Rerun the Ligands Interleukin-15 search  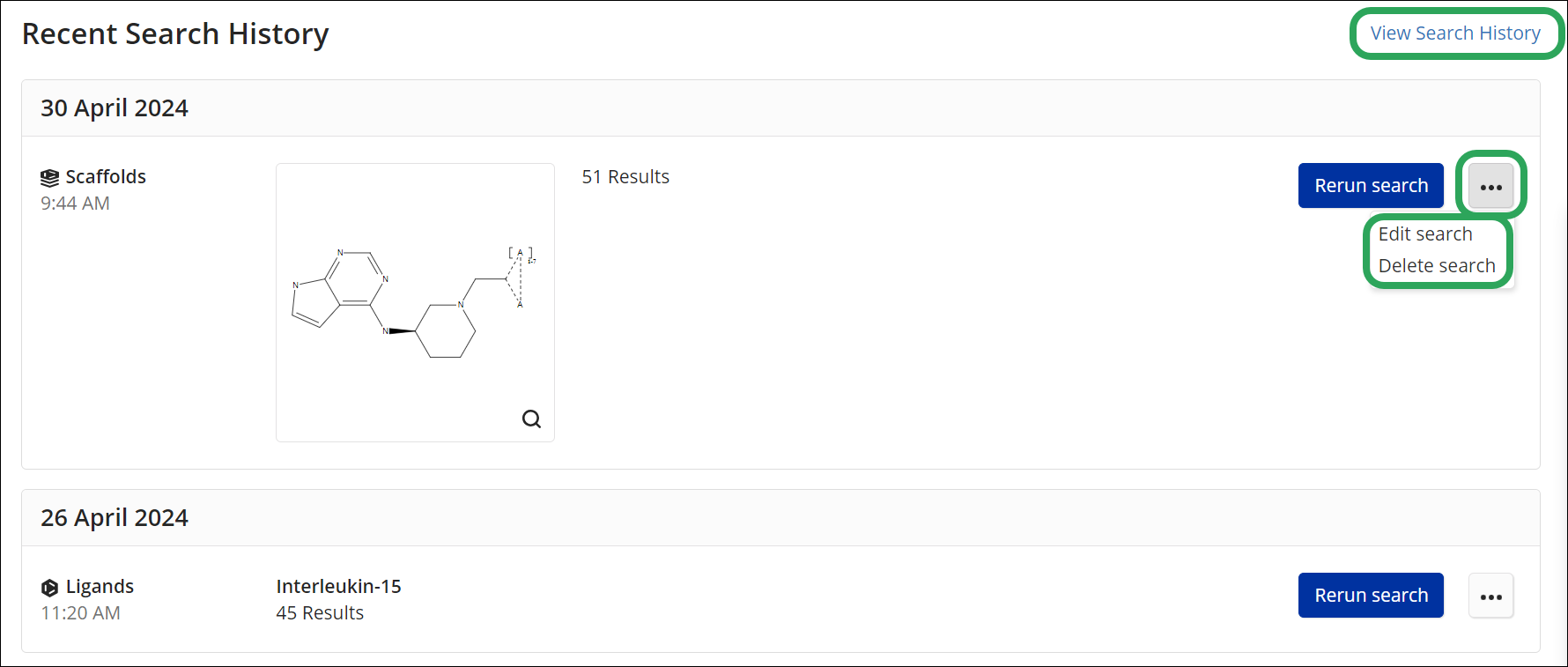click(x=1371, y=596)
